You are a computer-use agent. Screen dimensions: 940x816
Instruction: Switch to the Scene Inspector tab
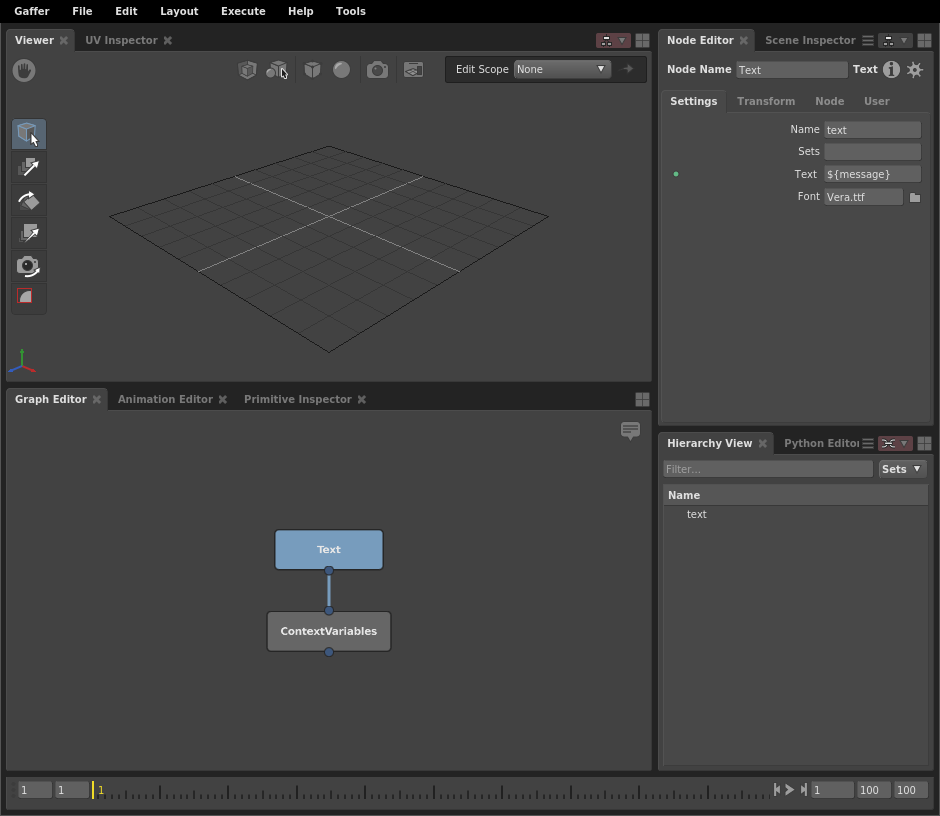[x=810, y=40]
